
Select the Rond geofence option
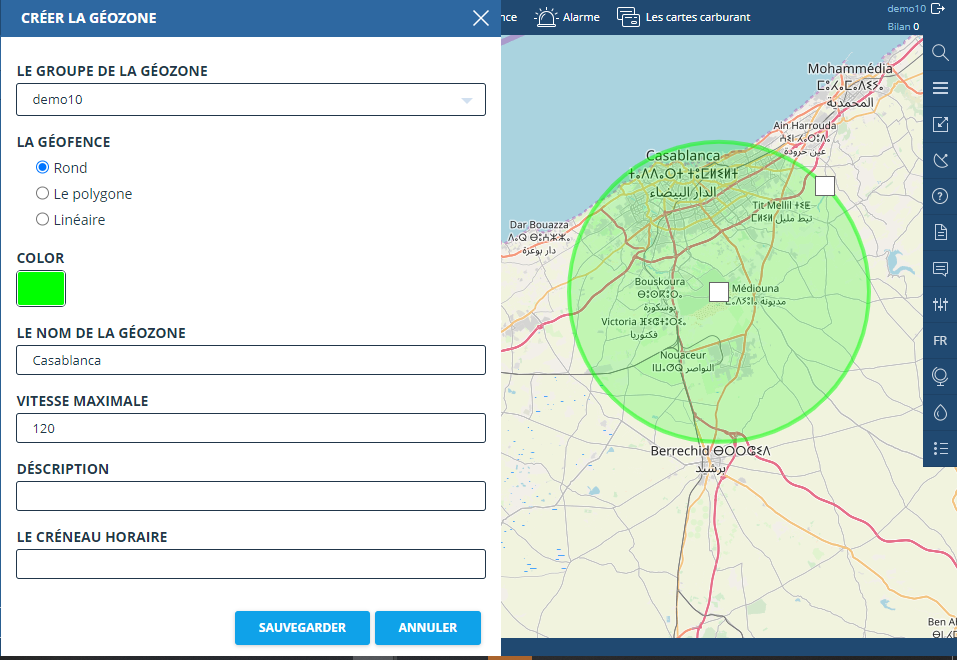pyautogui.click(x=43, y=168)
